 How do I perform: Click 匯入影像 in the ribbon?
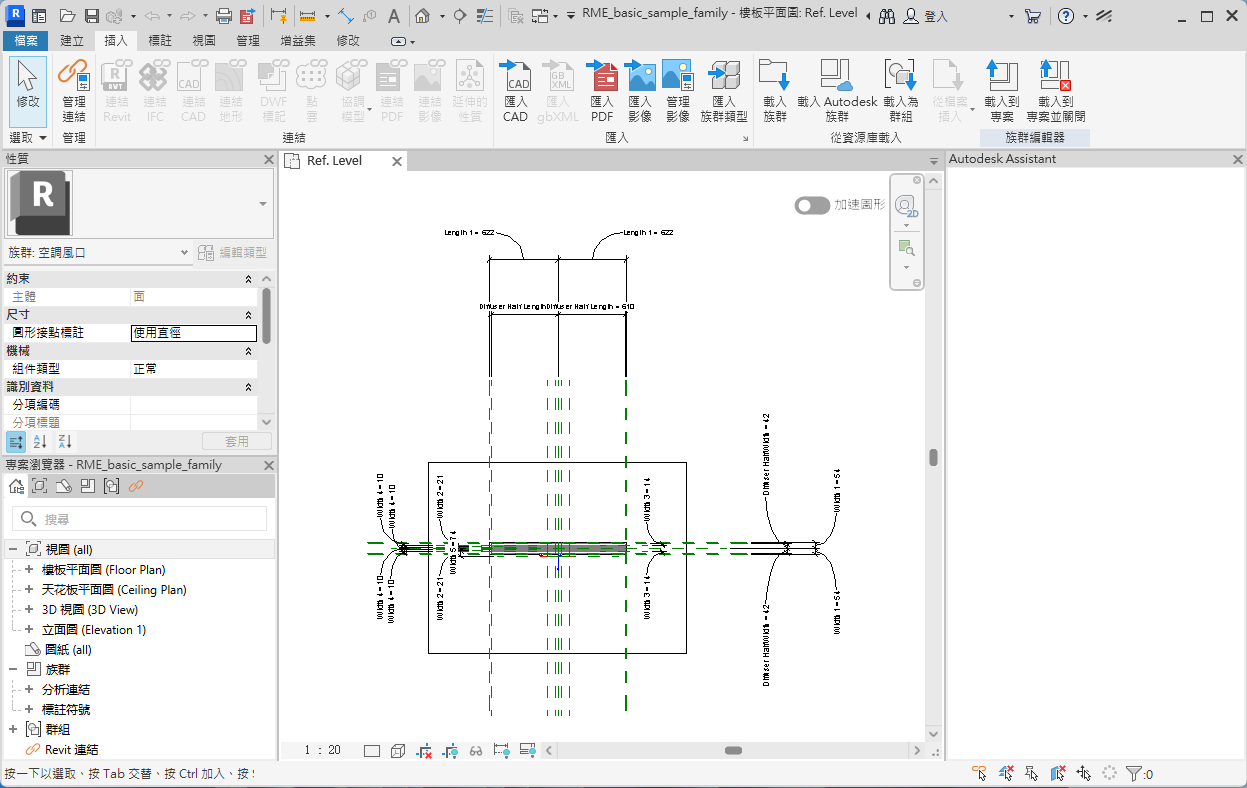point(640,89)
